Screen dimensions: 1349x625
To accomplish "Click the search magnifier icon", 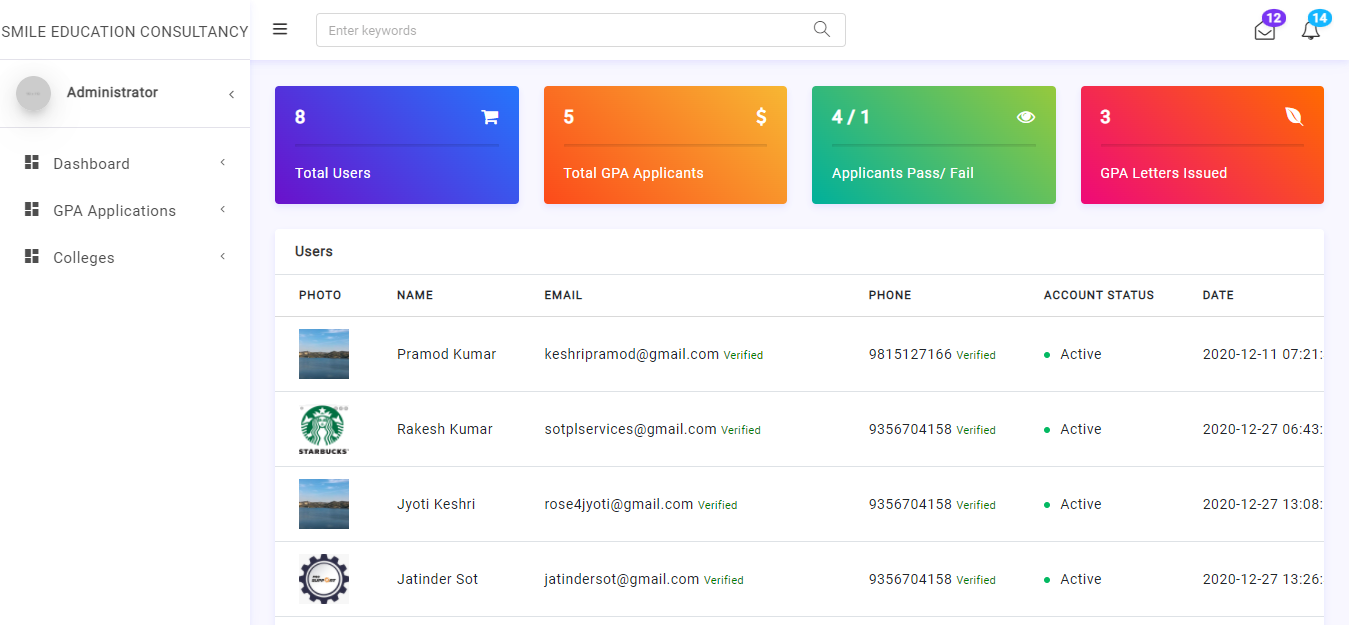I will 822,29.
